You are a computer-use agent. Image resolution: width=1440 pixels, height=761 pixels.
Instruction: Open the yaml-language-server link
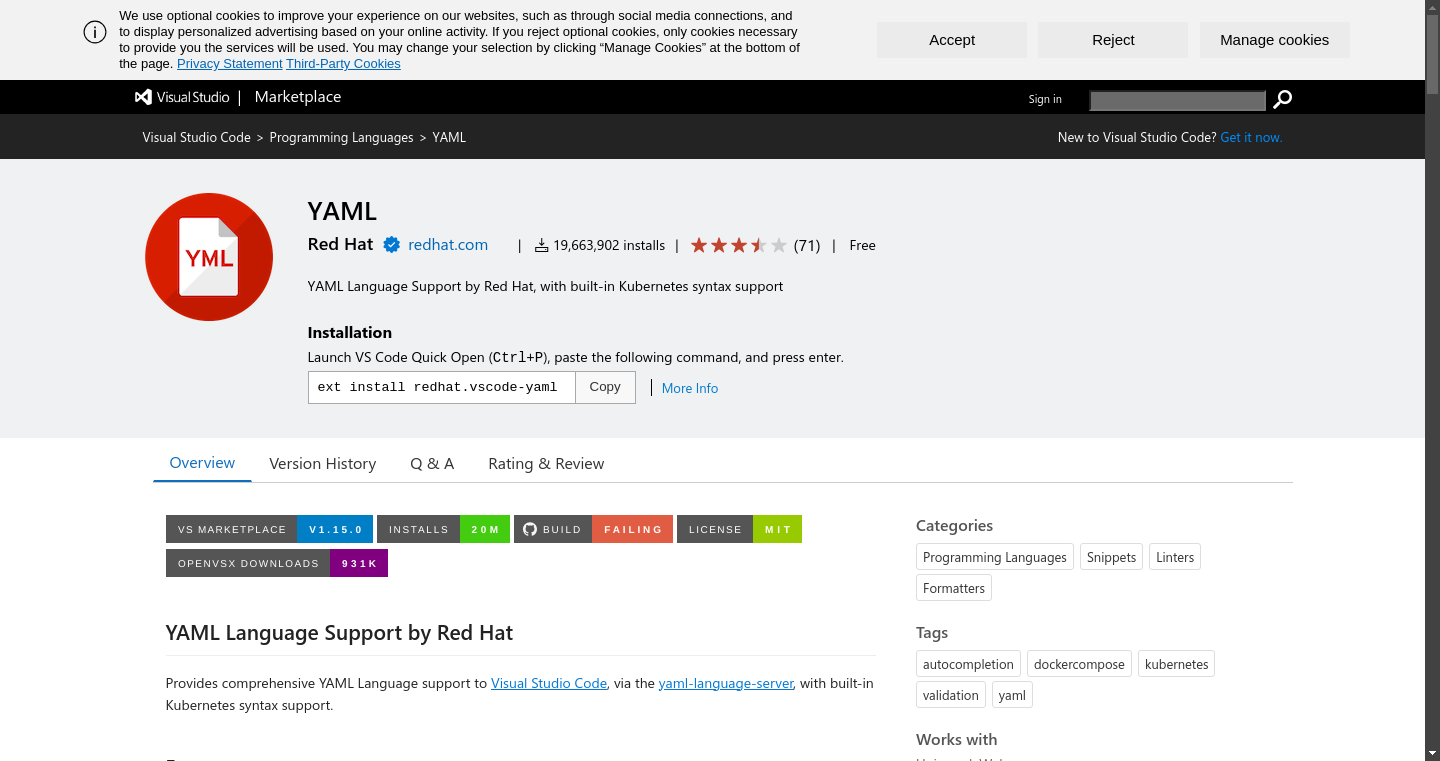coord(726,683)
